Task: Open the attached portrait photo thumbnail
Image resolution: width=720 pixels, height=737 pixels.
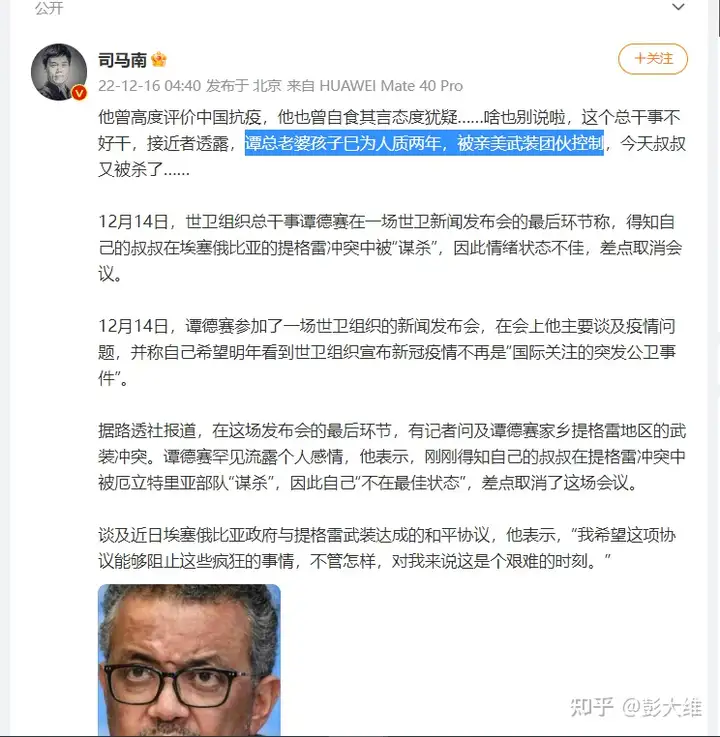Action: (x=189, y=660)
